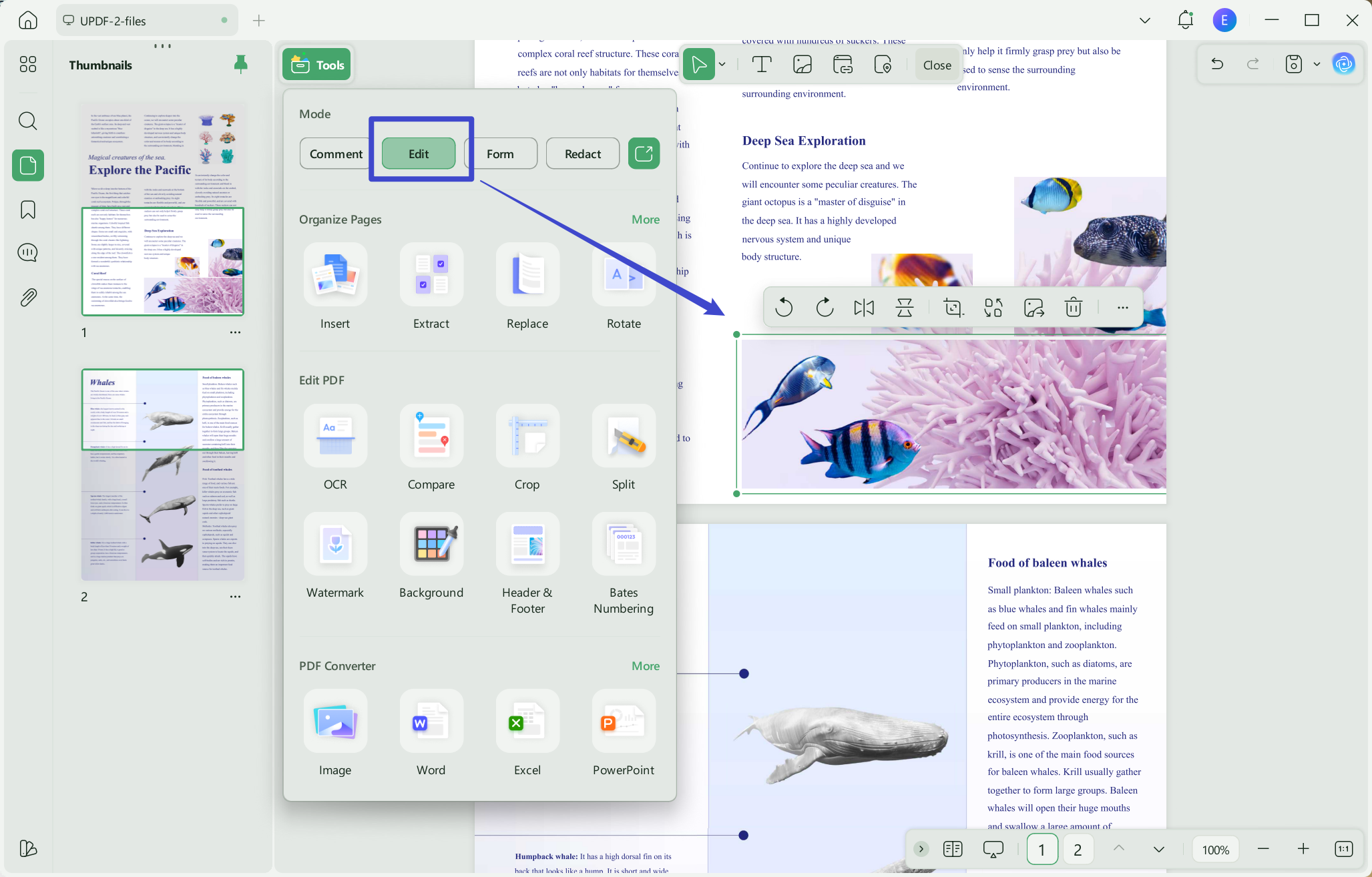Open the 100% zoom level dropdown
The height and width of the screenshot is (877, 1372).
(1215, 849)
